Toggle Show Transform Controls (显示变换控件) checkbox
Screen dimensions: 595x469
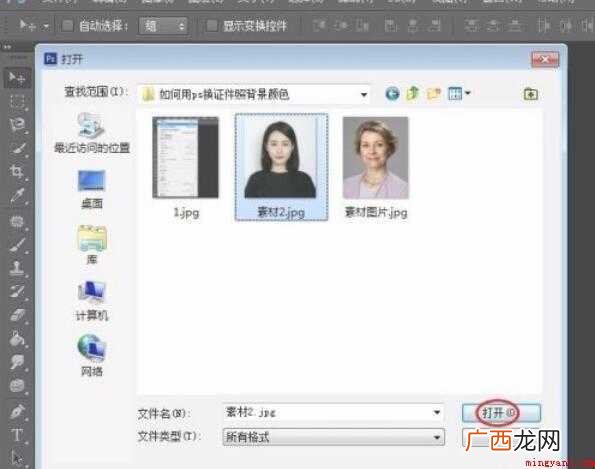click(x=212, y=26)
